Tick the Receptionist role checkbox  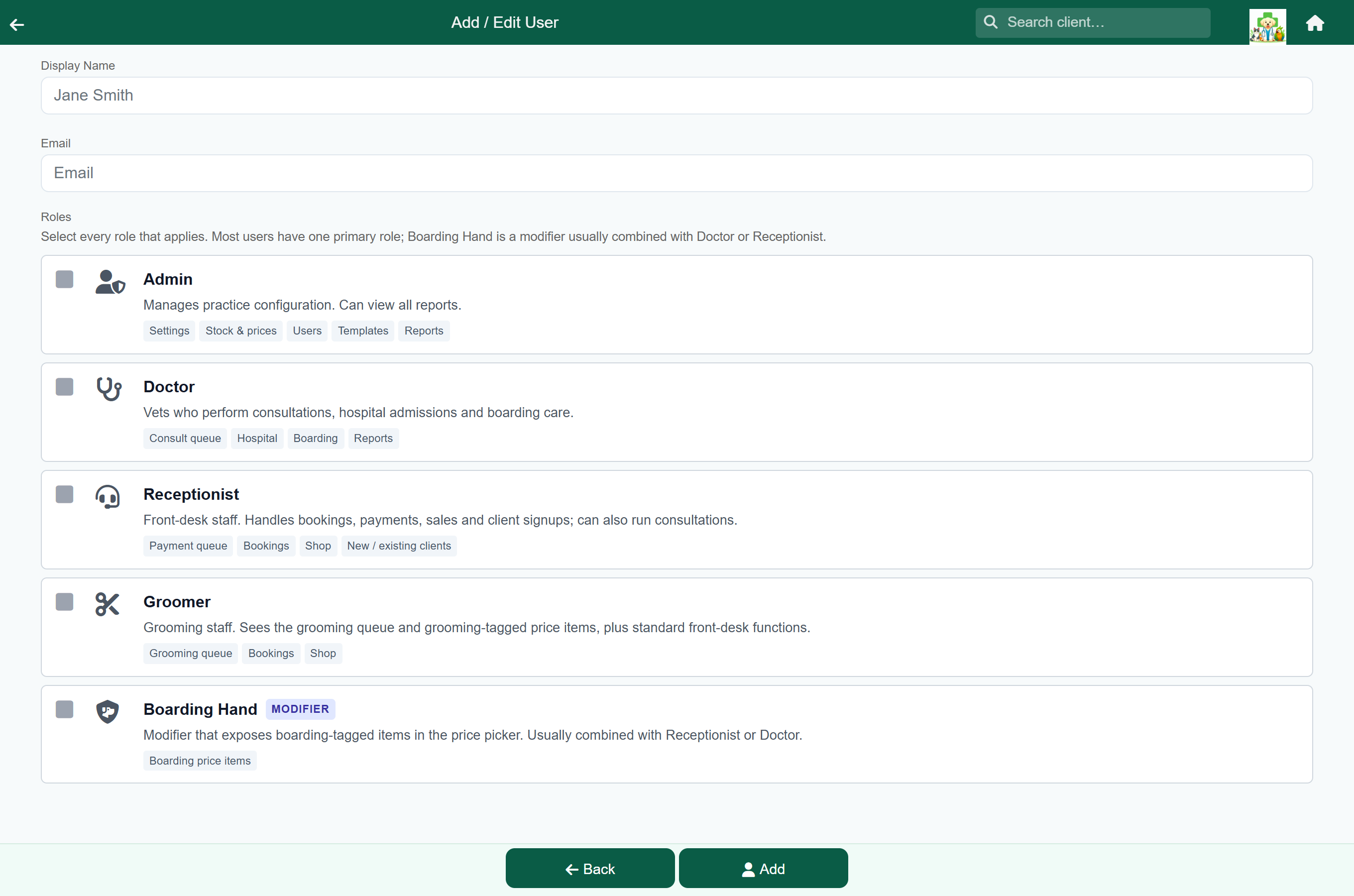(65, 494)
